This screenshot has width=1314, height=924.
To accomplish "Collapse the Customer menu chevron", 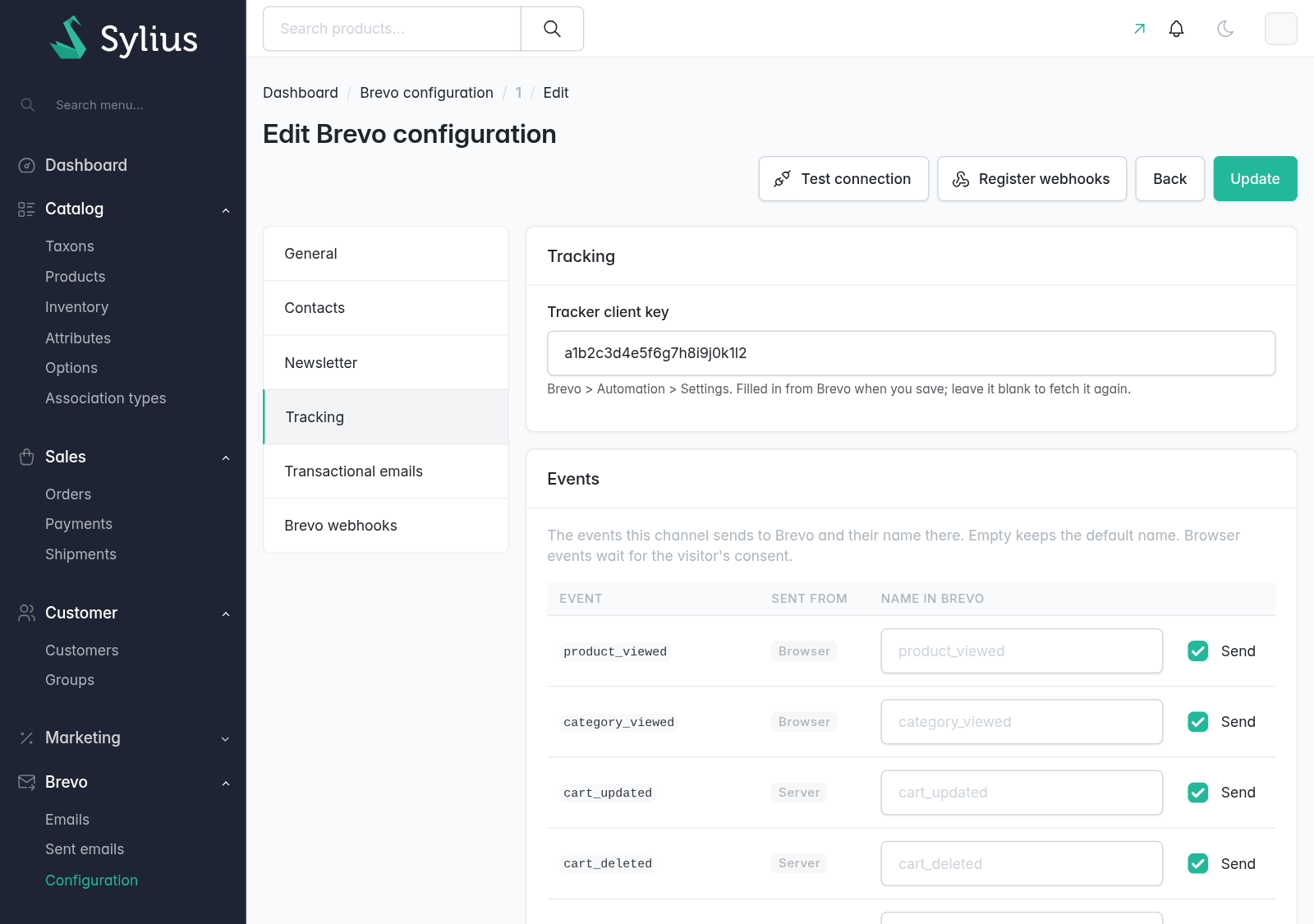I will point(226,614).
